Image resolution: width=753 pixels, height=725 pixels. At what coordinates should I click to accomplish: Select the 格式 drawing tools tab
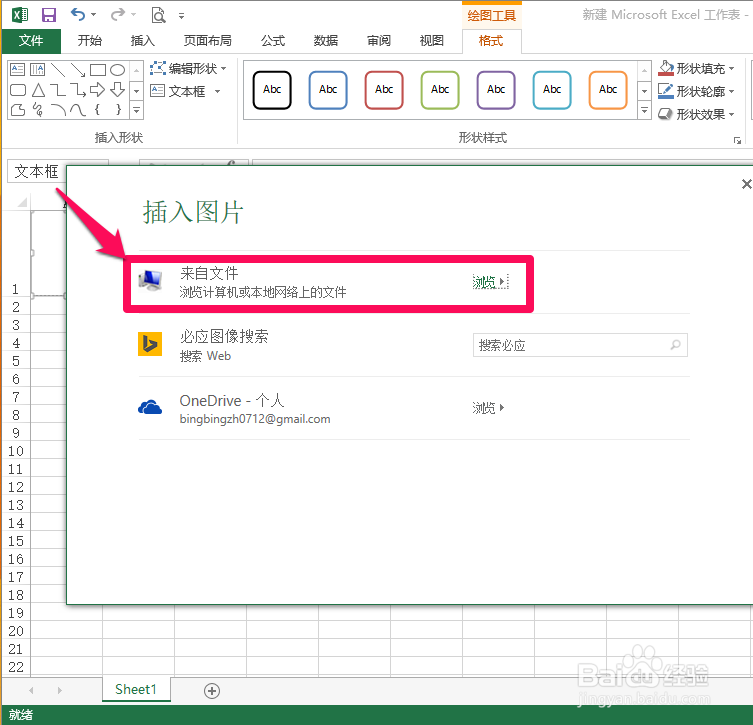491,41
